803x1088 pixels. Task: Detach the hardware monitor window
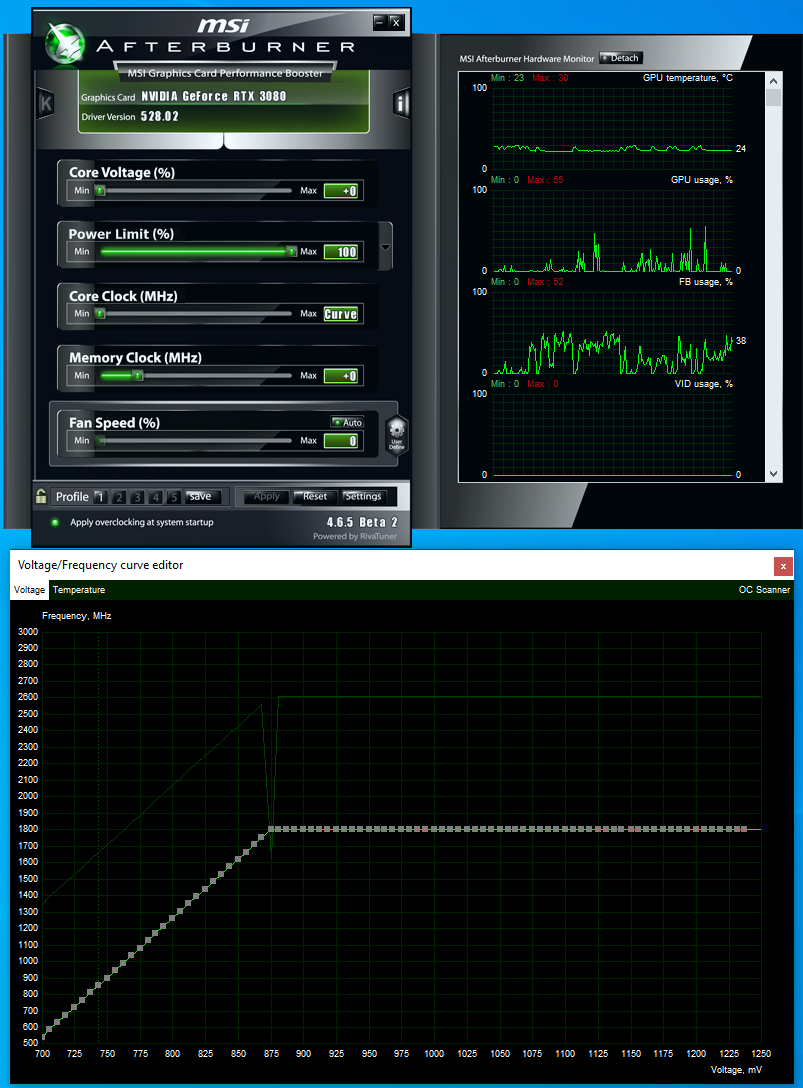[620, 58]
